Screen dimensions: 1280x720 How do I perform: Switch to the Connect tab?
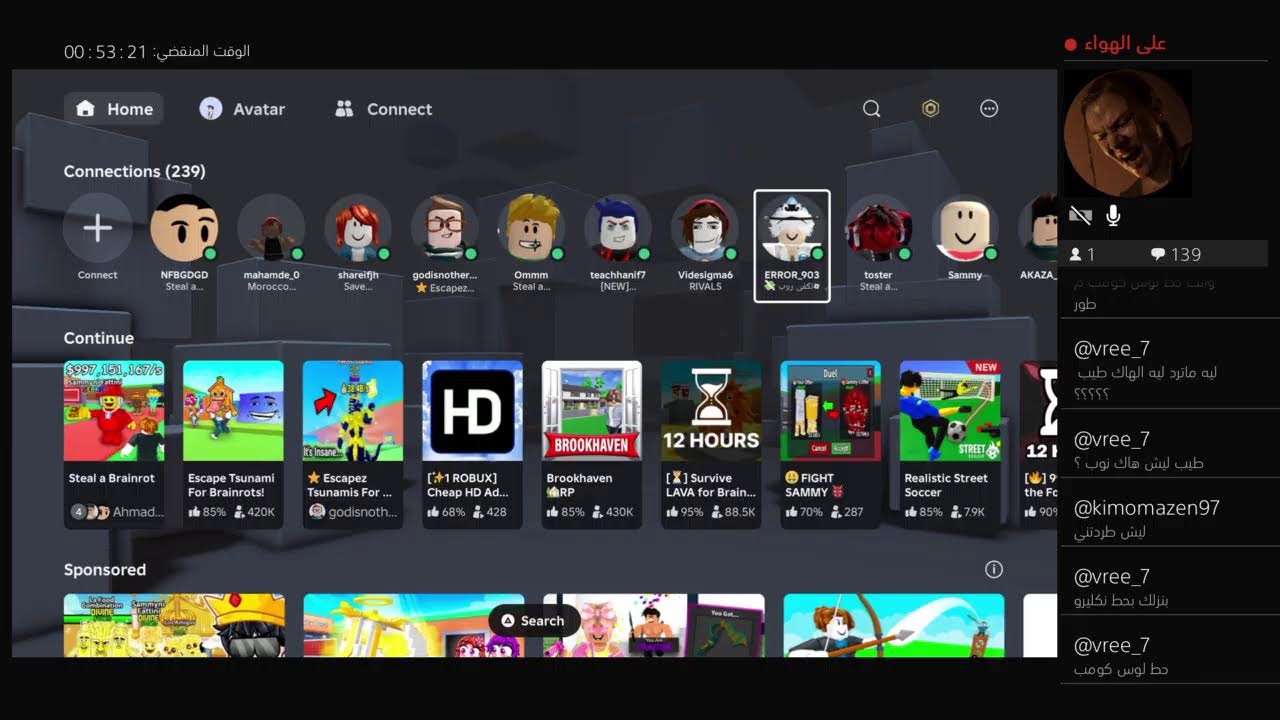click(x=384, y=109)
